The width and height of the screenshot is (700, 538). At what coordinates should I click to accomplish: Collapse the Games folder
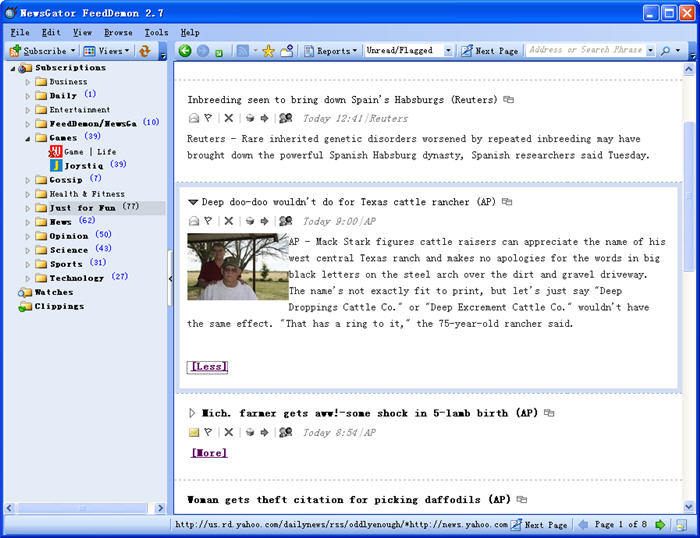(27, 138)
